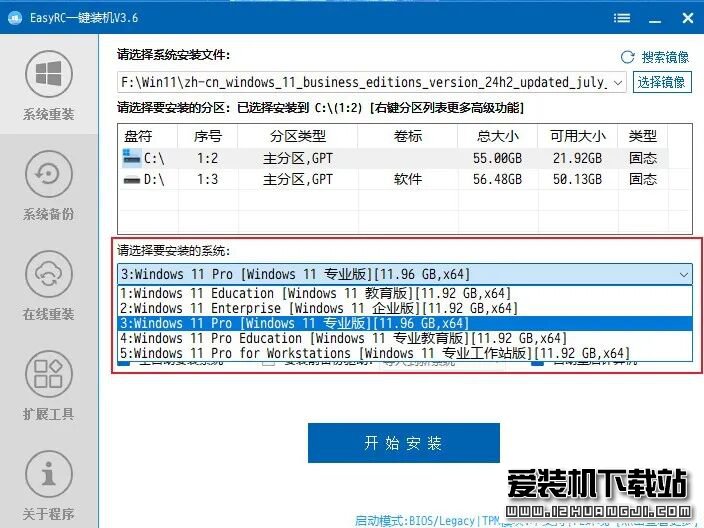Click the 软件 volume label cell
Image resolution: width=704 pixels, height=528 pixels.
[408, 180]
